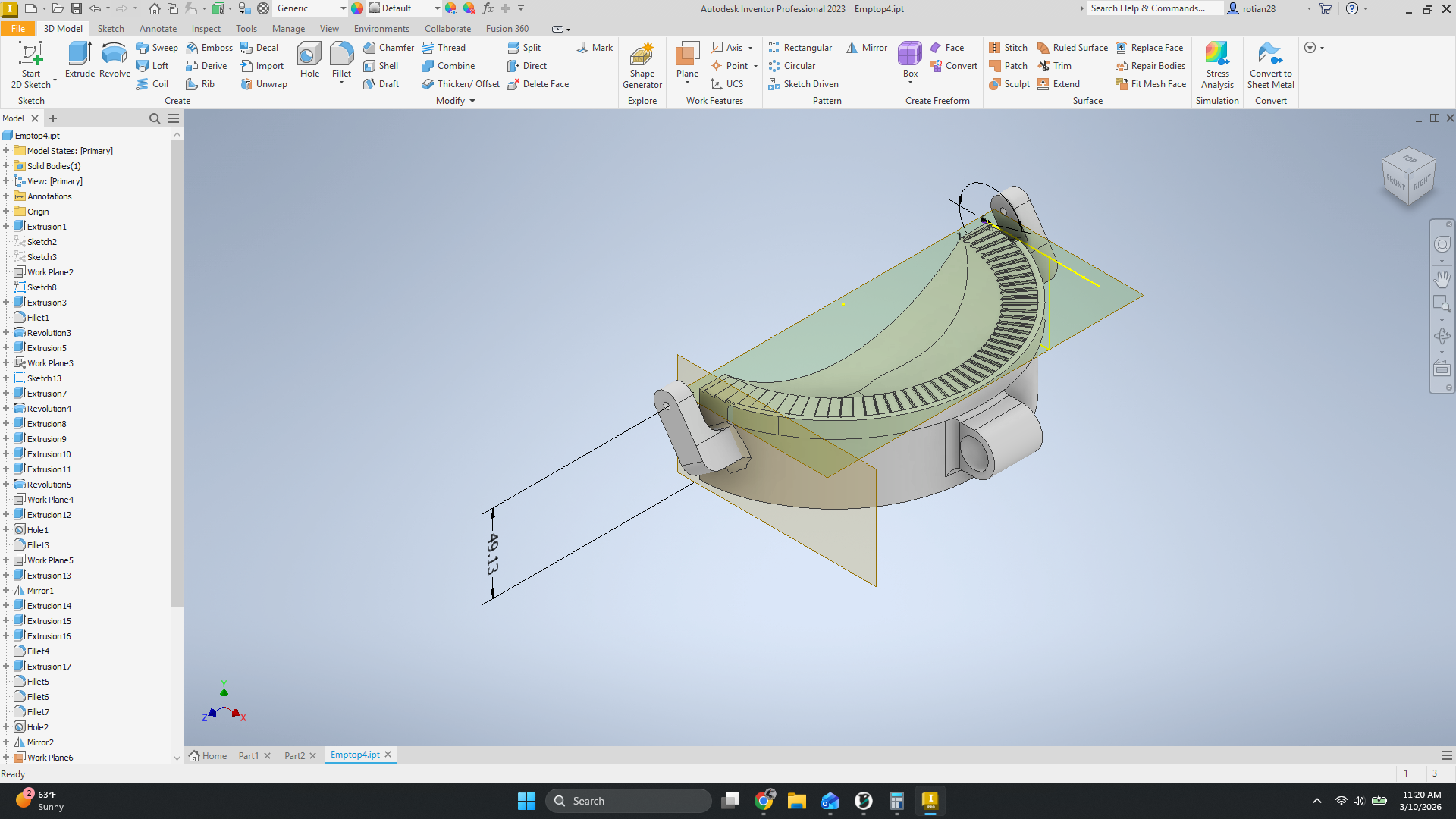Expand the Extrusion1 tree node
This screenshot has width=1456, height=819.
[6, 227]
